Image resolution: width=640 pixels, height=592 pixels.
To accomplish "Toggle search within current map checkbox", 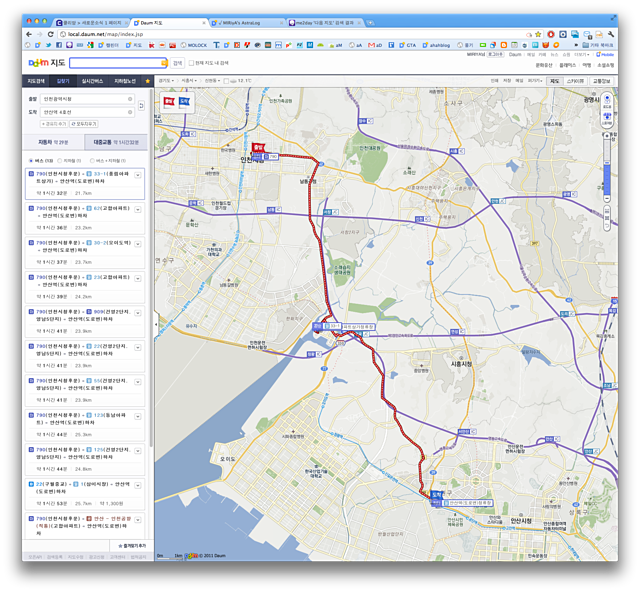I will [191, 63].
